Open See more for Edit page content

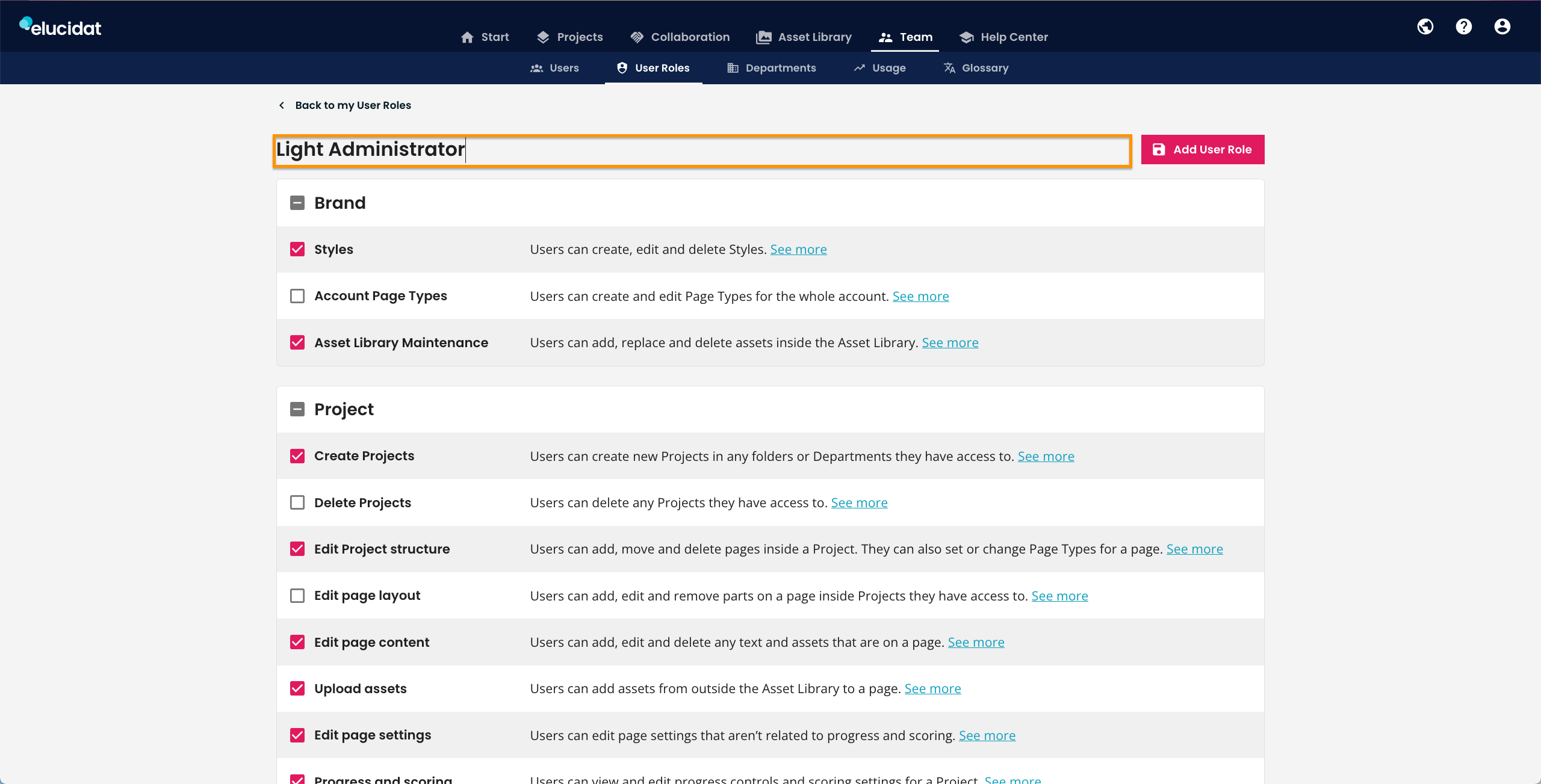[x=976, y=642]
